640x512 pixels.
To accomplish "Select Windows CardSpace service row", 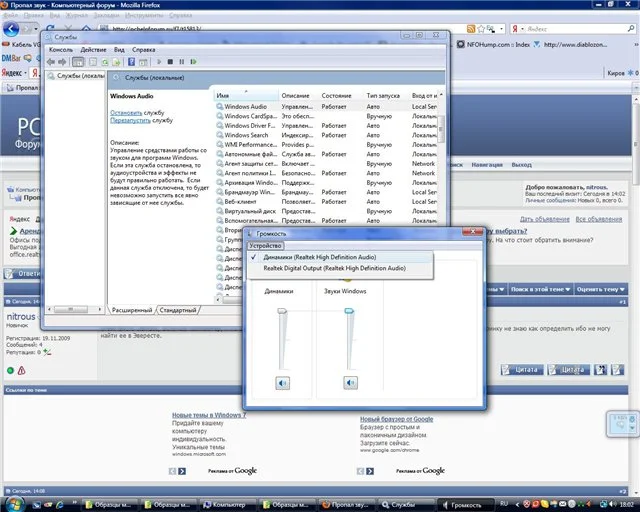I will pos(326,116).
